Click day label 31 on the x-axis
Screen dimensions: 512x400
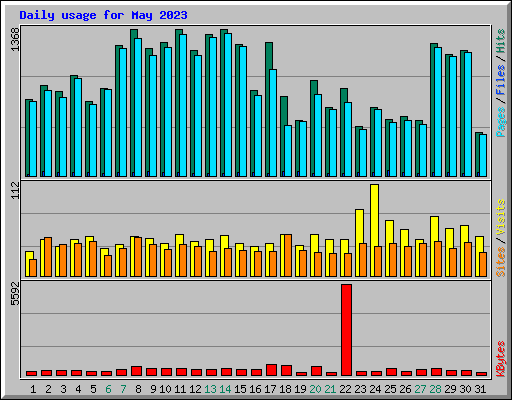pyautogui.click(x=480, y=389)
